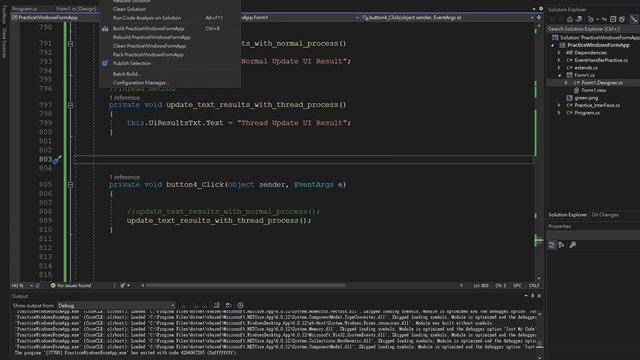The width and height of the screenshot is (640, 360).
Task: Select Pack PracticeWindowsFormApp menu item
Action: point(148,55)
